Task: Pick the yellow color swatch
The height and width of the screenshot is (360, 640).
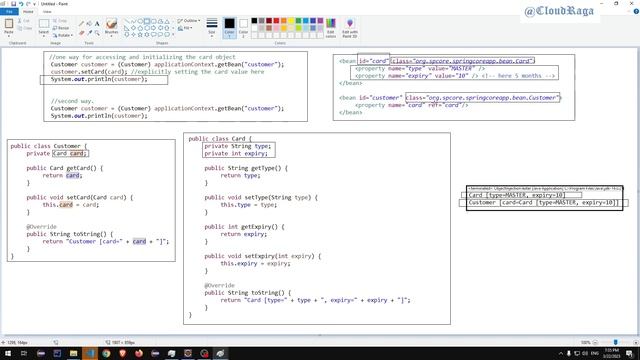Action: (291, 21)
